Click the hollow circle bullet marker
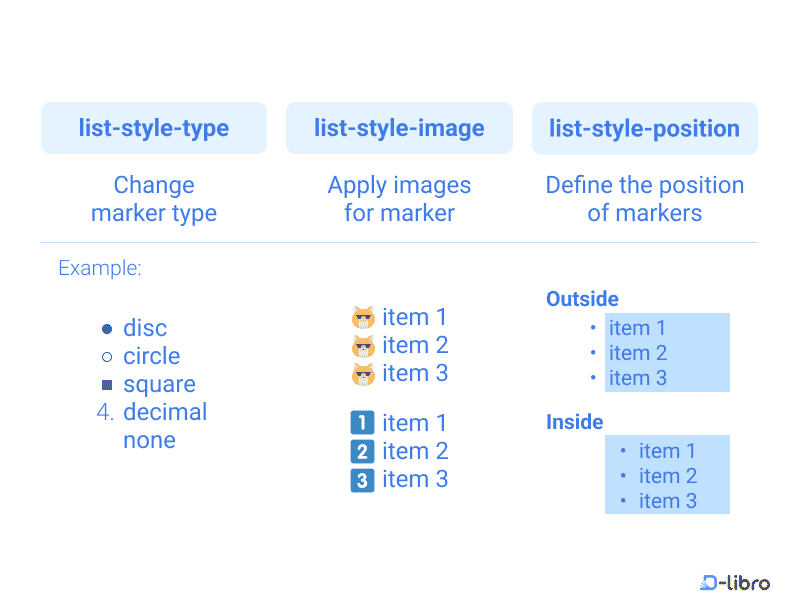The width and height of the screenshot is (800, 600). (107, 357)
